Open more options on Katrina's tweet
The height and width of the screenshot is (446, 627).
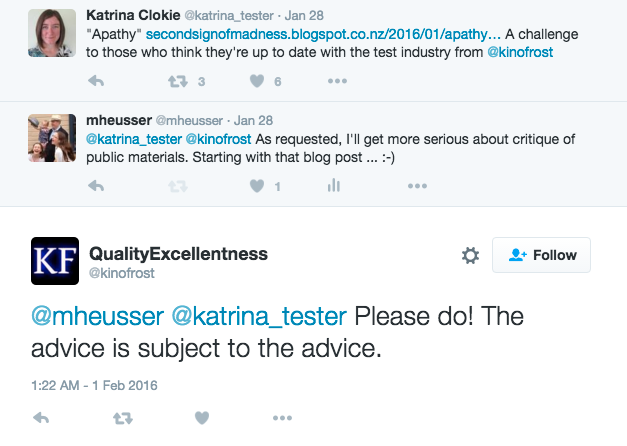[337, 81]
